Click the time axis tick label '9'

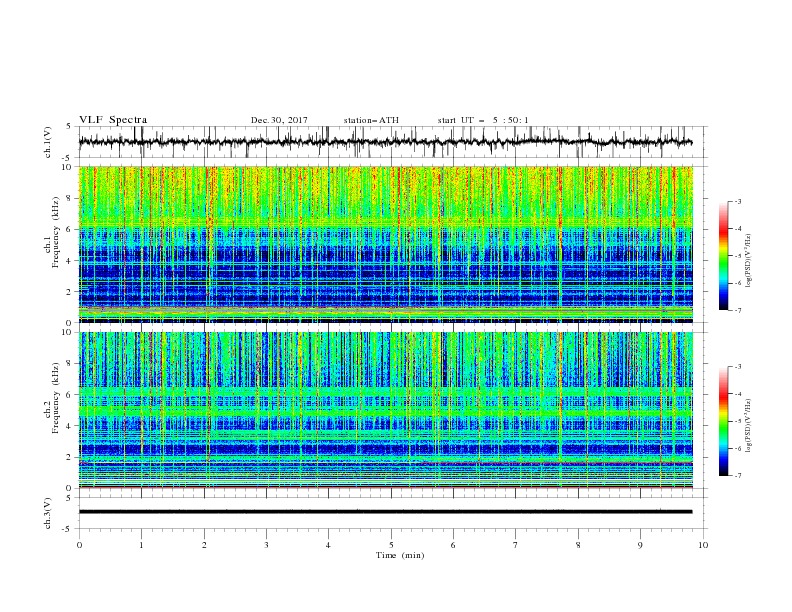click(x=640, y=545)
